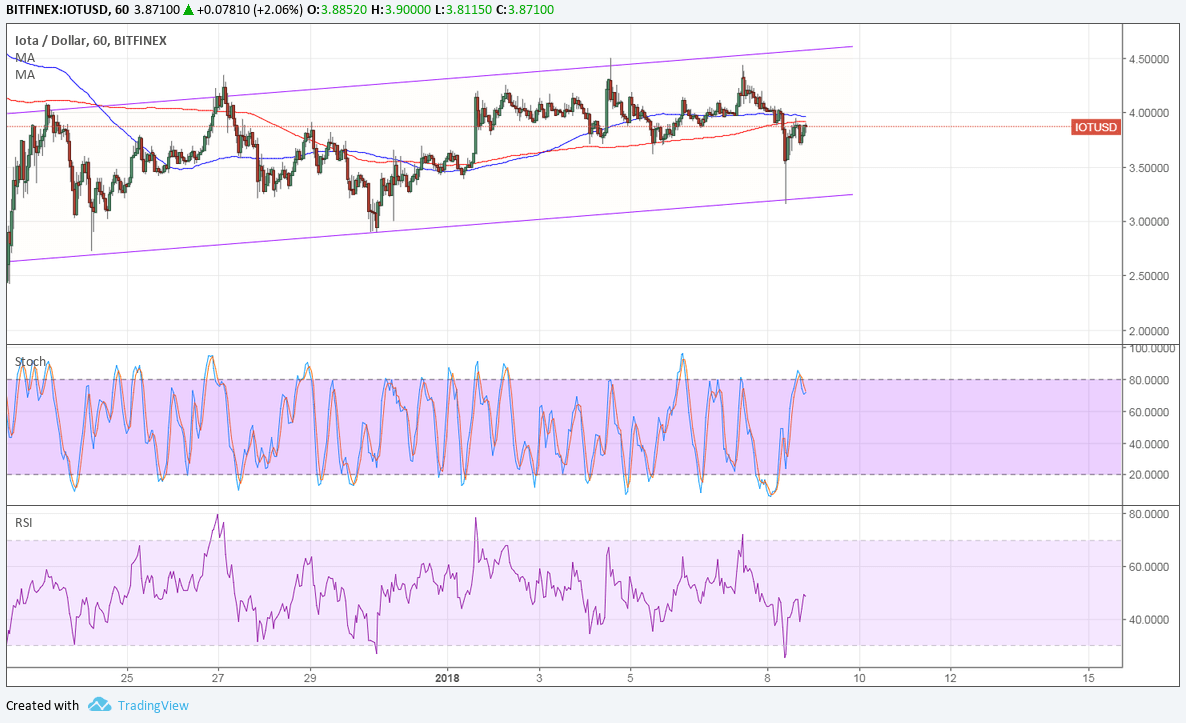Viewport: 1186px width, 723px height.
Task: Click the date label 12 on time axis
Action: [x=950, y=678]
